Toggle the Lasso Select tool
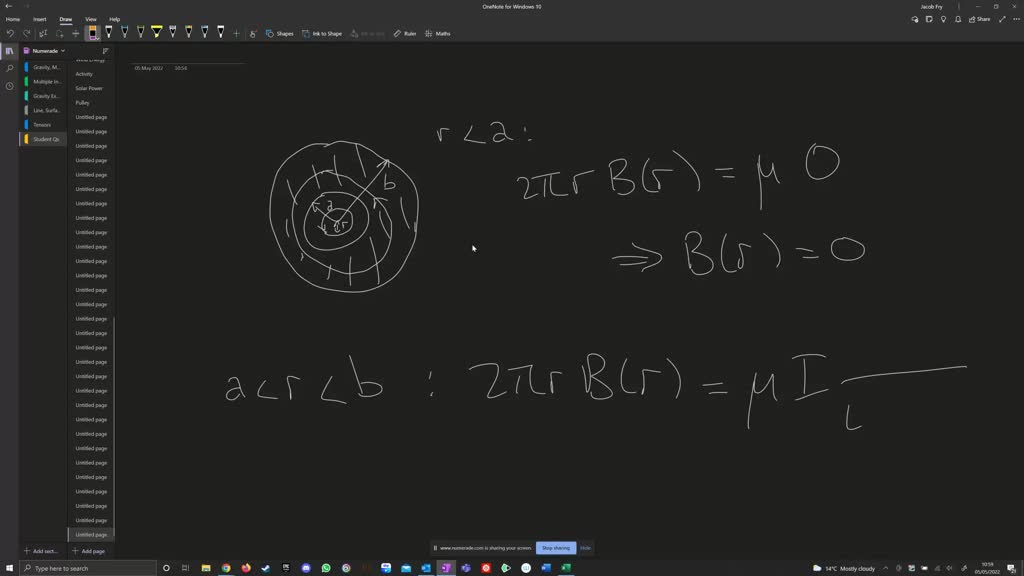Image resolution: width=1024 pixels, height=576 pixels. 42,33
